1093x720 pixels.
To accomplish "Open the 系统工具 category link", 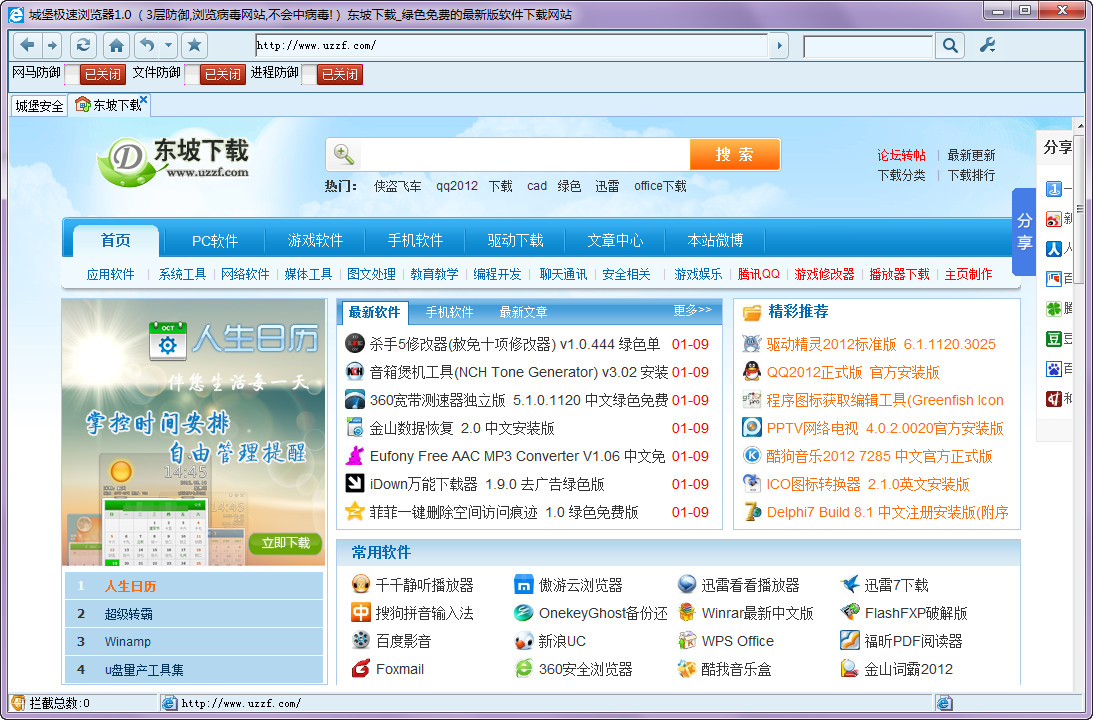I will (x=183, y=274).
